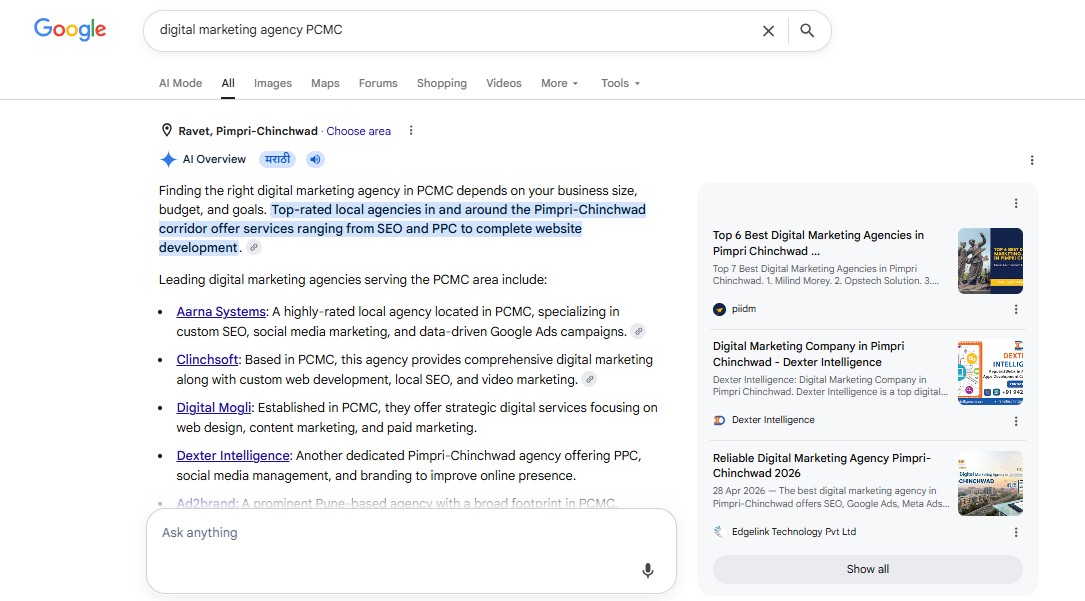Click the Edgelink result thumbnail image

click(990, 484)
